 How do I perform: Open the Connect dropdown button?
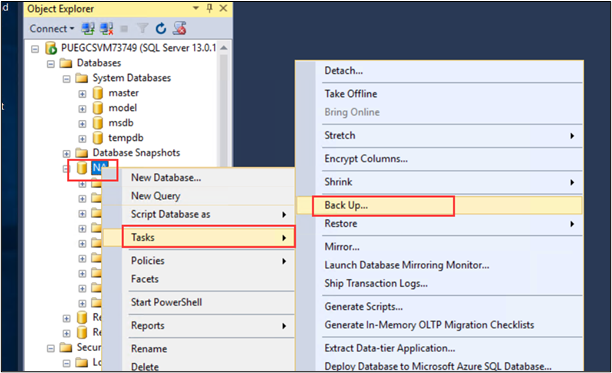coord(52,29)
